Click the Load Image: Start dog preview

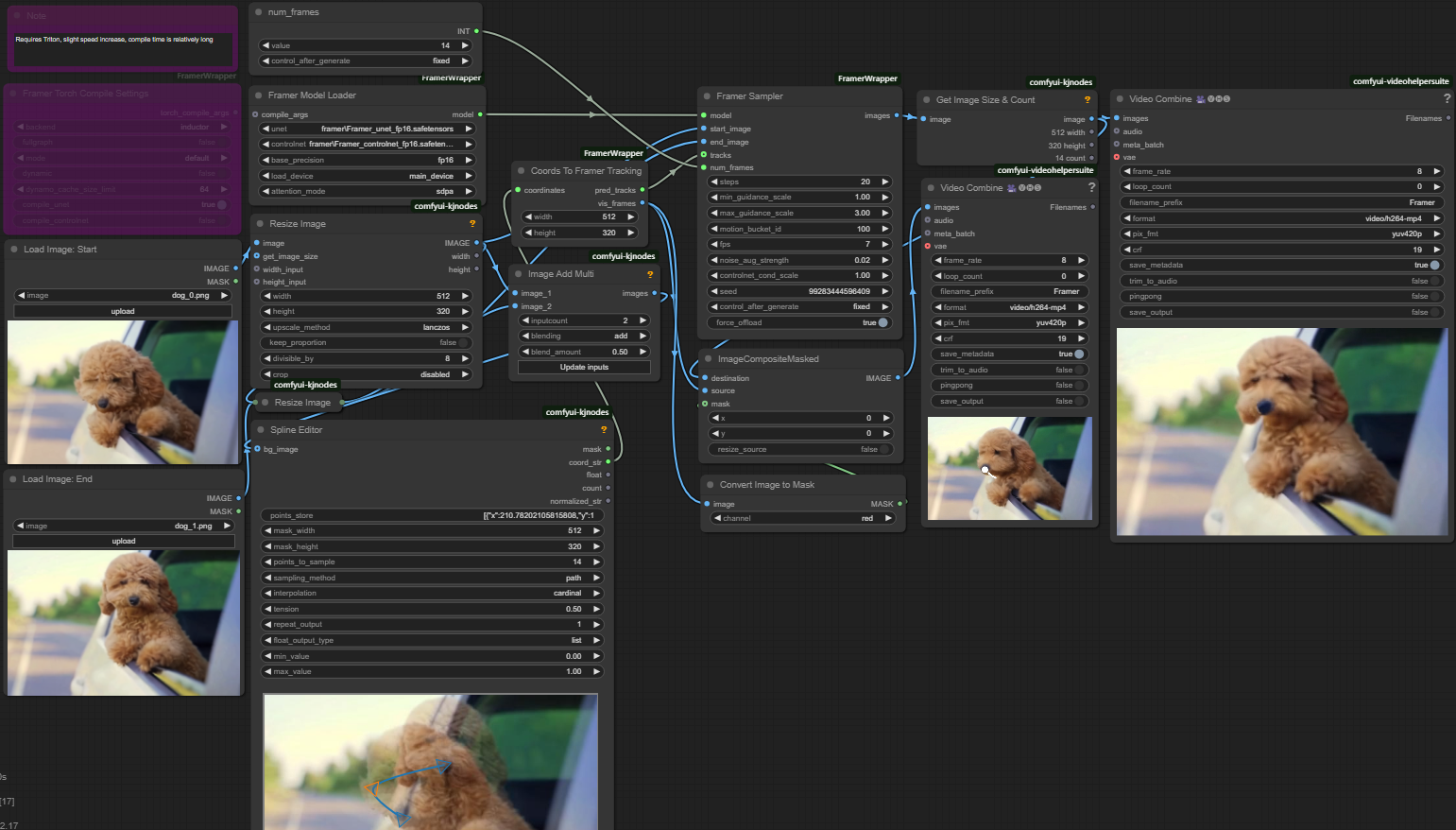(123, 392)
